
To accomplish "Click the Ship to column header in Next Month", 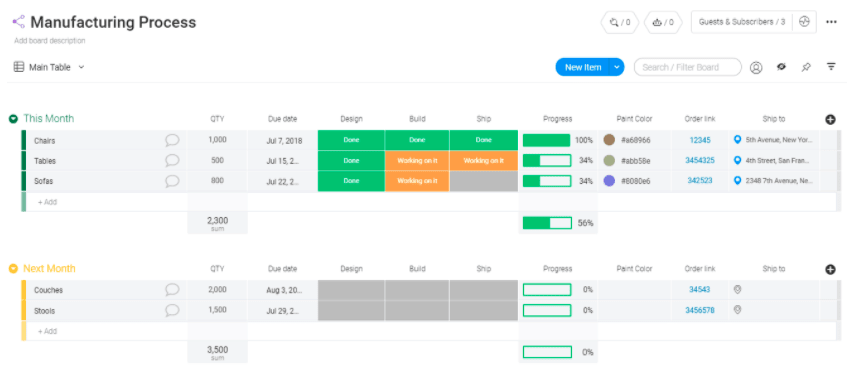I will (x=774, y=269).
